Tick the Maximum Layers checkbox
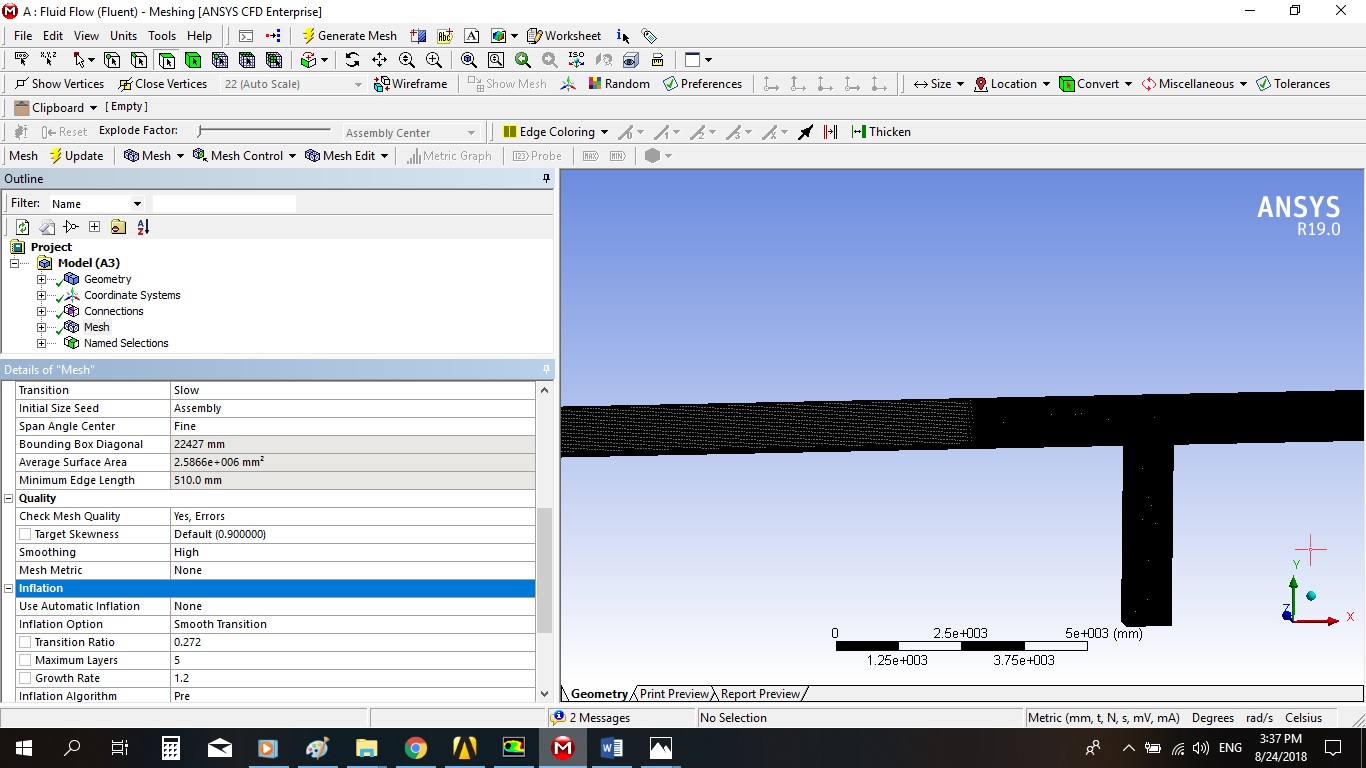Viewport: 1366px width, 768px height. pos(25,661)
